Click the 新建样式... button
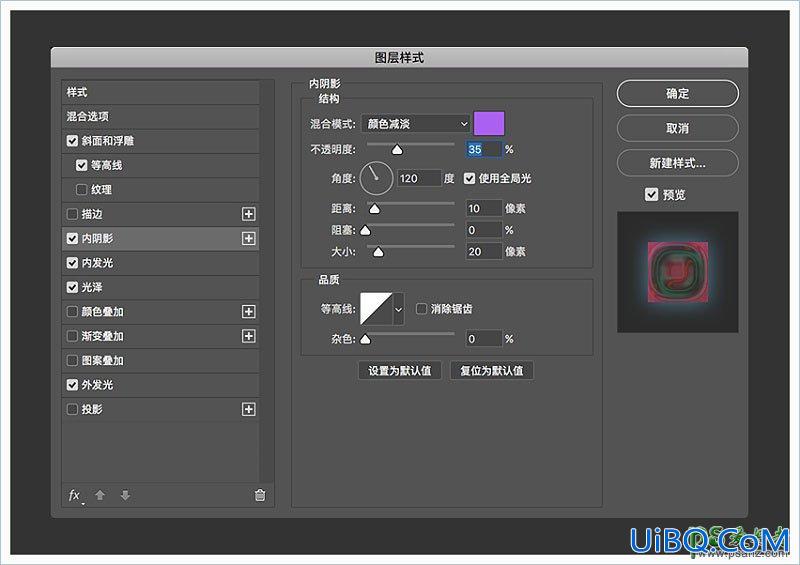Screen dimensions: 800x565 (x=678, y=163)
